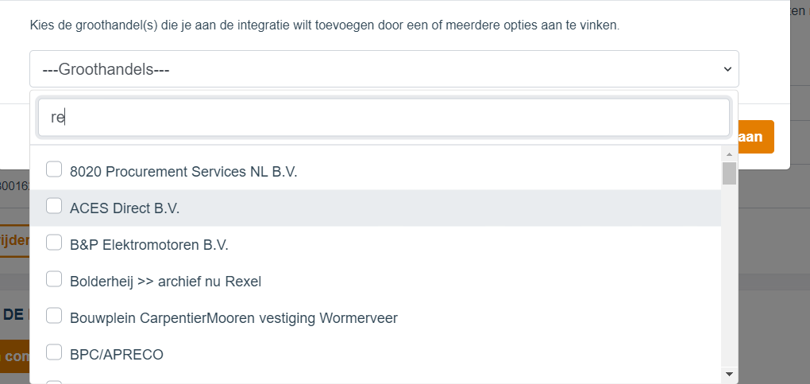
Task: Pick the B&P Elektromotoren B.V. option text
Action: pos(149,245)
